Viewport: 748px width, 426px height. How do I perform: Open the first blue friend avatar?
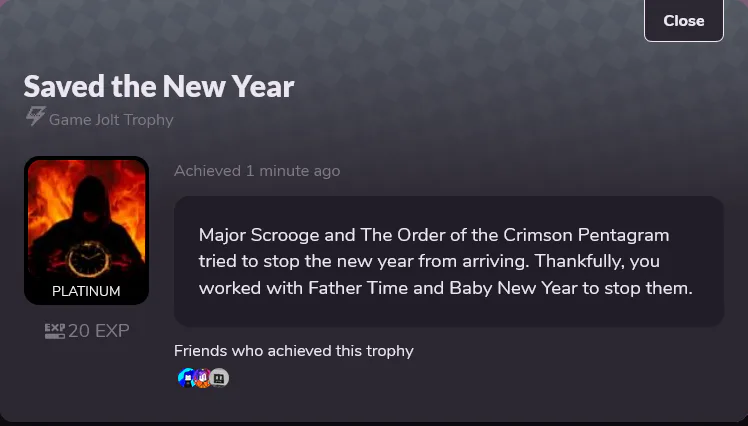point(185,378)
